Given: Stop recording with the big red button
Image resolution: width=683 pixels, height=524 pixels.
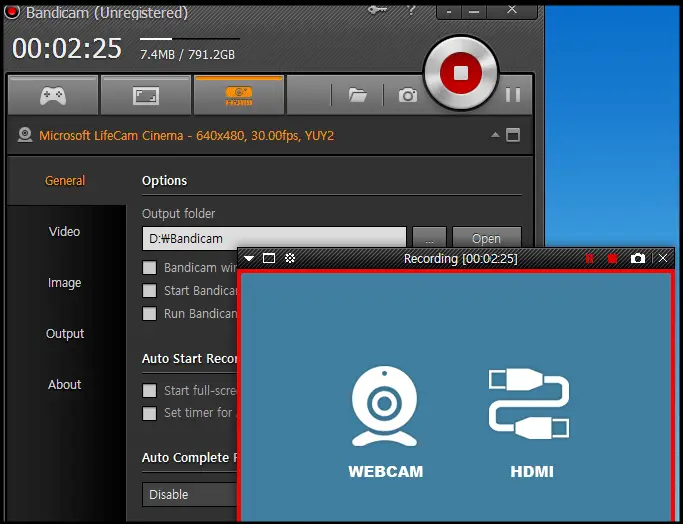Looking at the screenshot, I should coord(461,73).
